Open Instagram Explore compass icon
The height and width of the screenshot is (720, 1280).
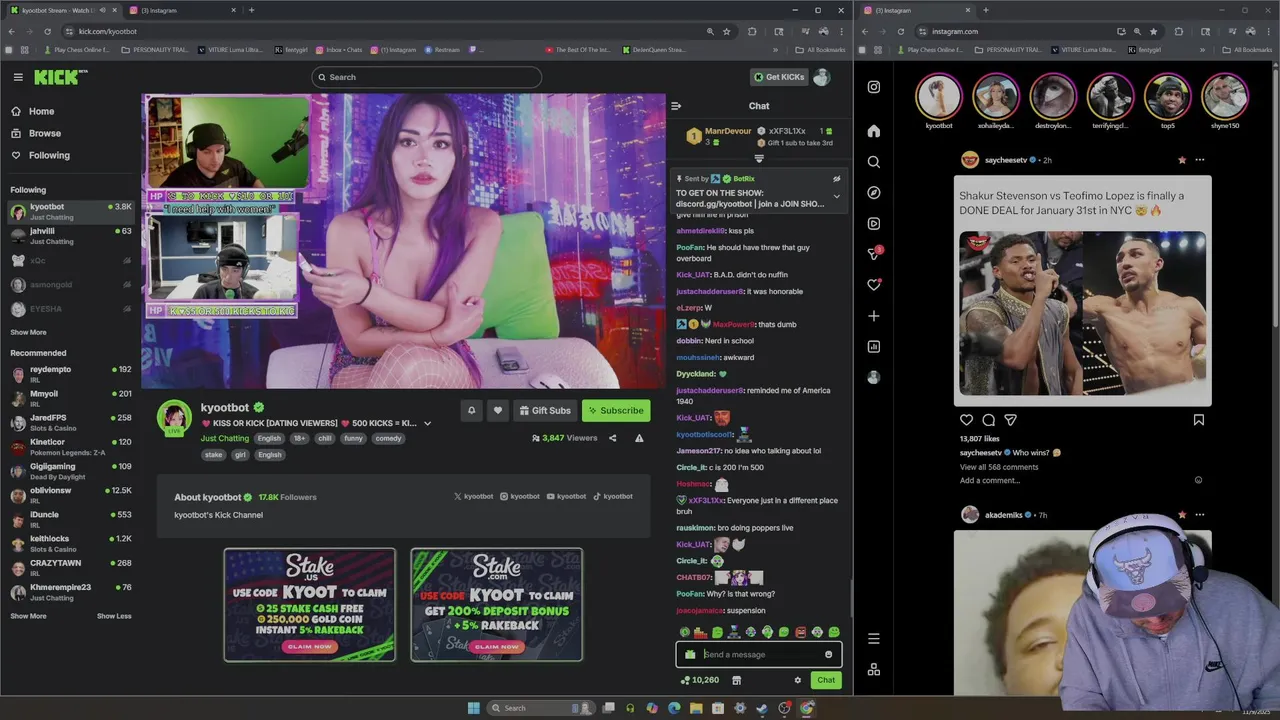pyautogui.click(x=874, y=193)
